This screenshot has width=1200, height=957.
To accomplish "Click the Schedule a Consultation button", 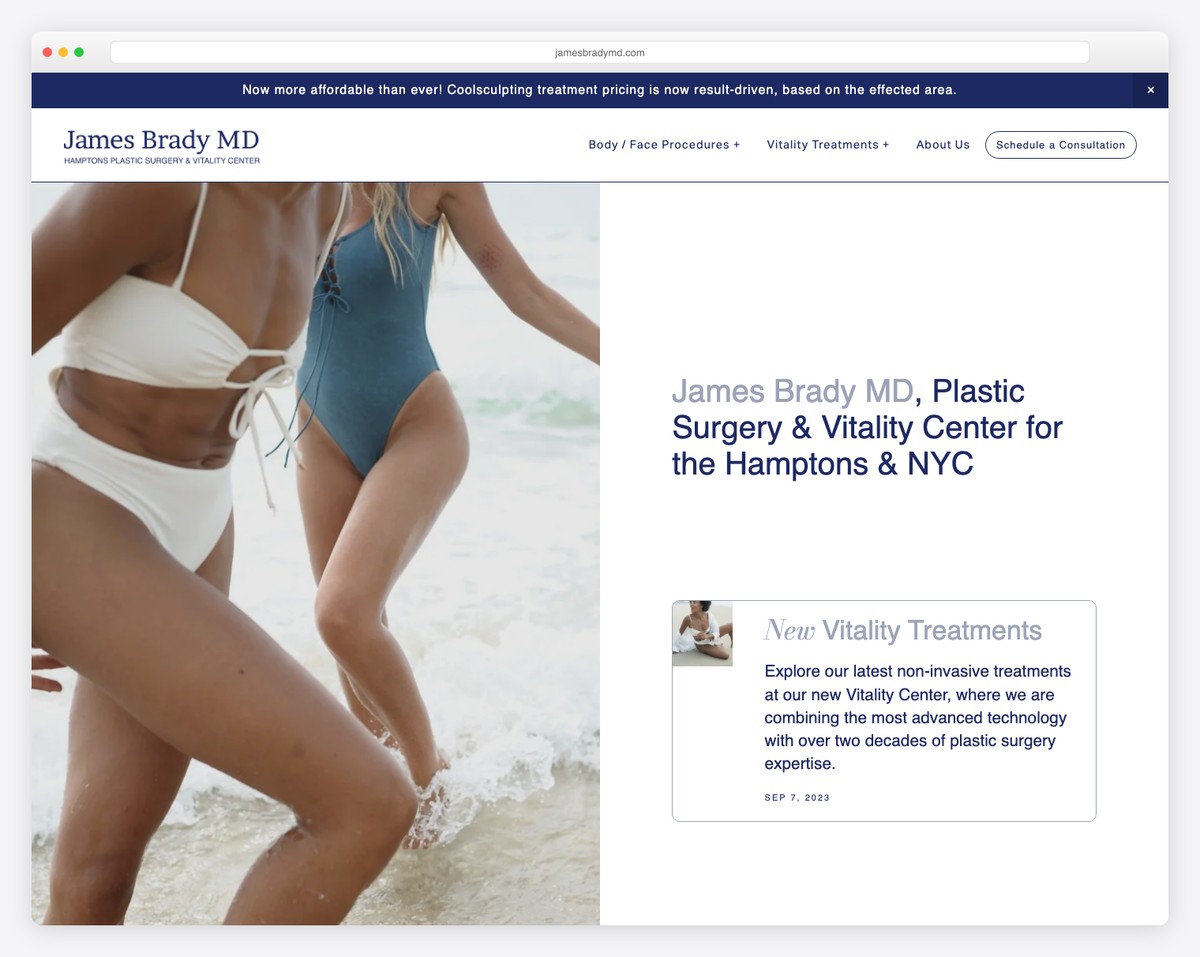I will (1060, 145).
